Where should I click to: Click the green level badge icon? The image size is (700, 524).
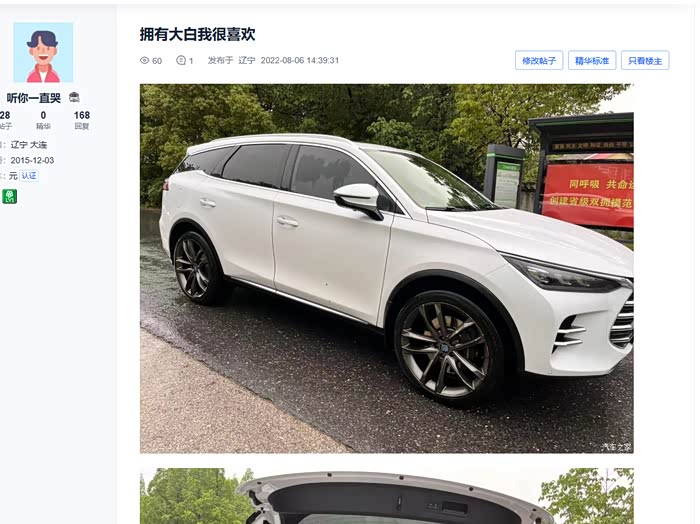point(9,196)
